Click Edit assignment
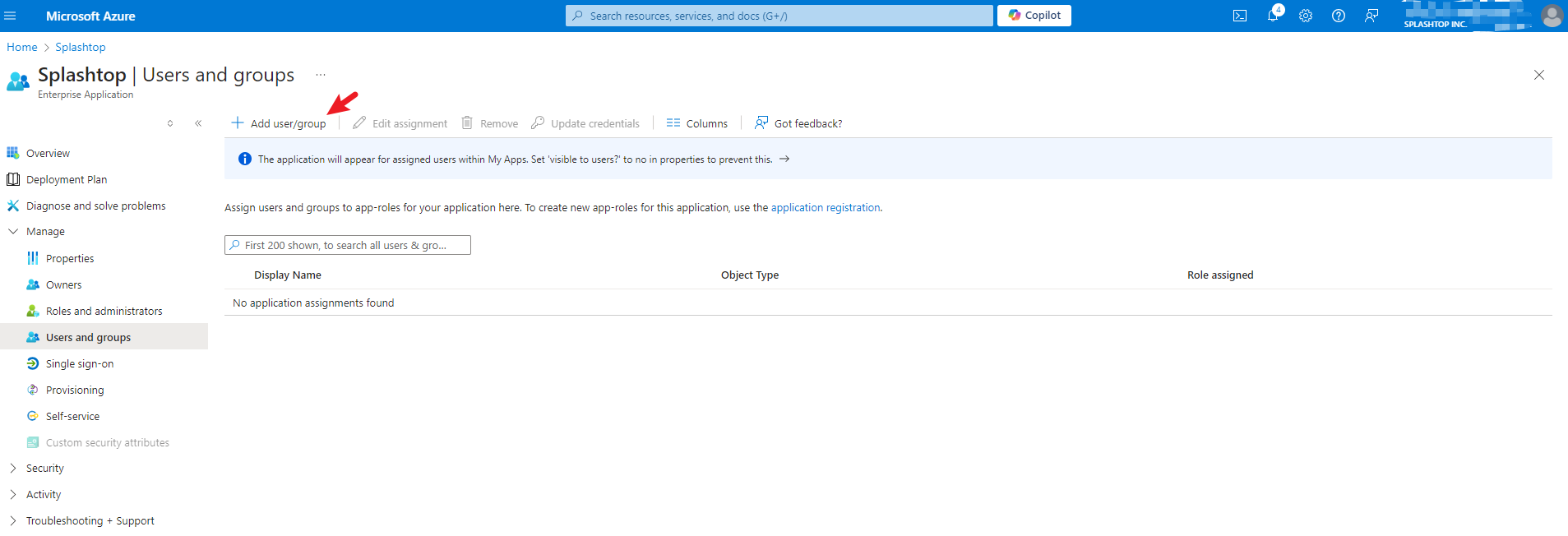The image size is (1568, 536). (x=400, y=123)
